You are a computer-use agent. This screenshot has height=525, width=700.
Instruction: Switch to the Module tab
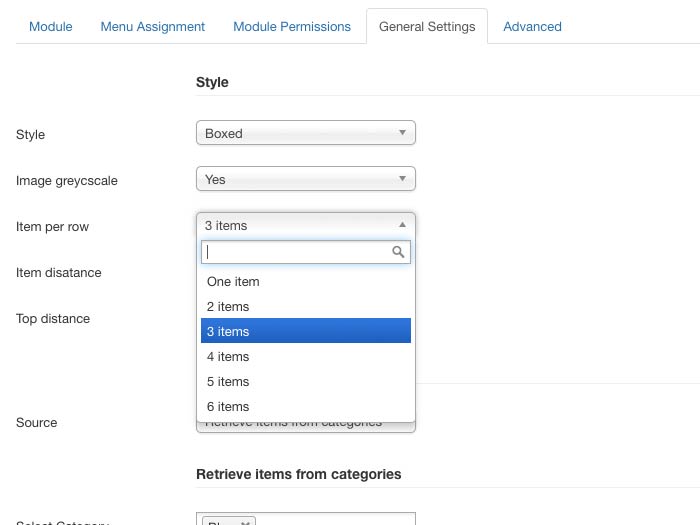click(50, 26)
